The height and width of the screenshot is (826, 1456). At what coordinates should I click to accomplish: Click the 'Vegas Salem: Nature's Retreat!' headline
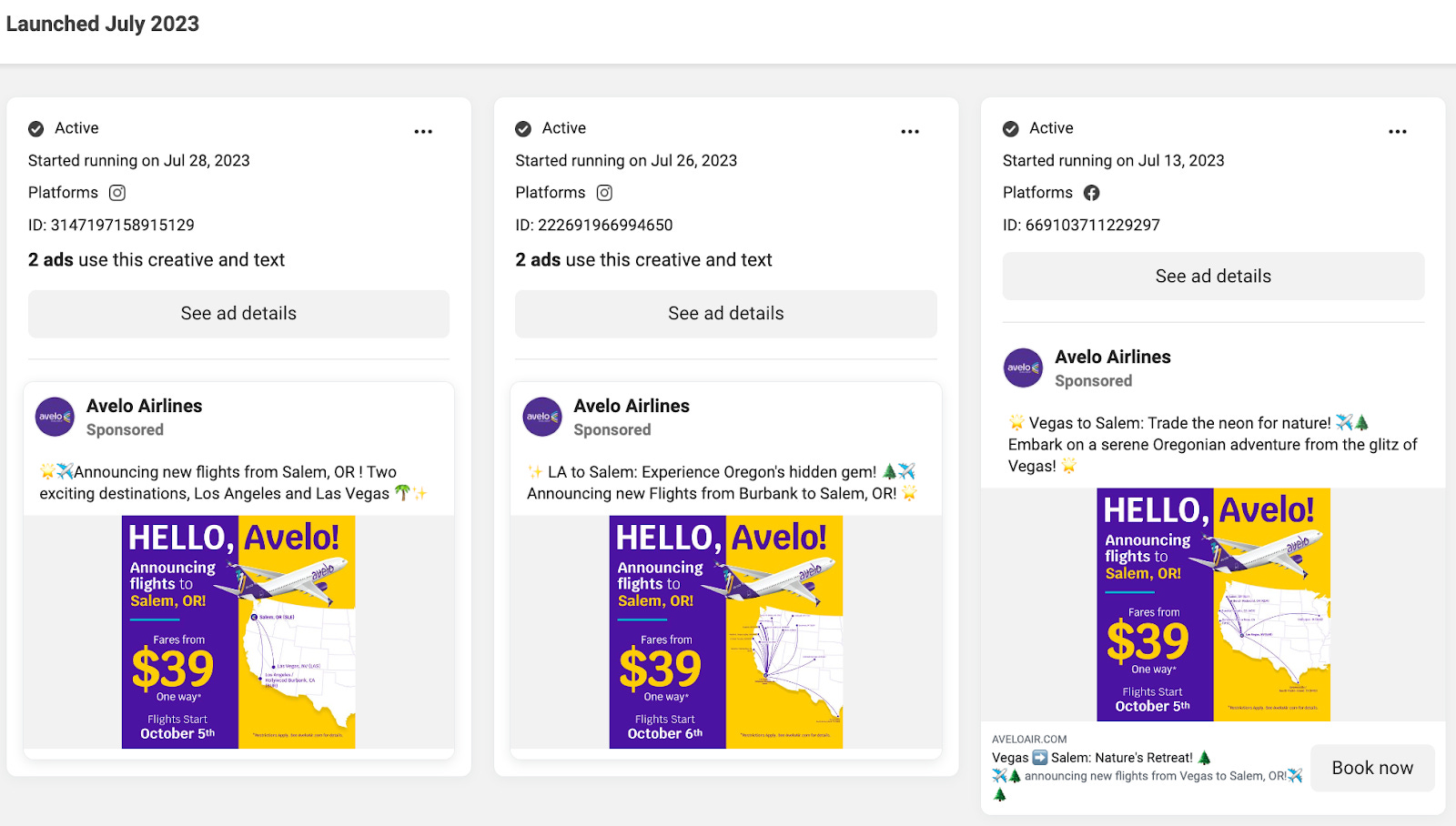click(x=1102, y=758)
